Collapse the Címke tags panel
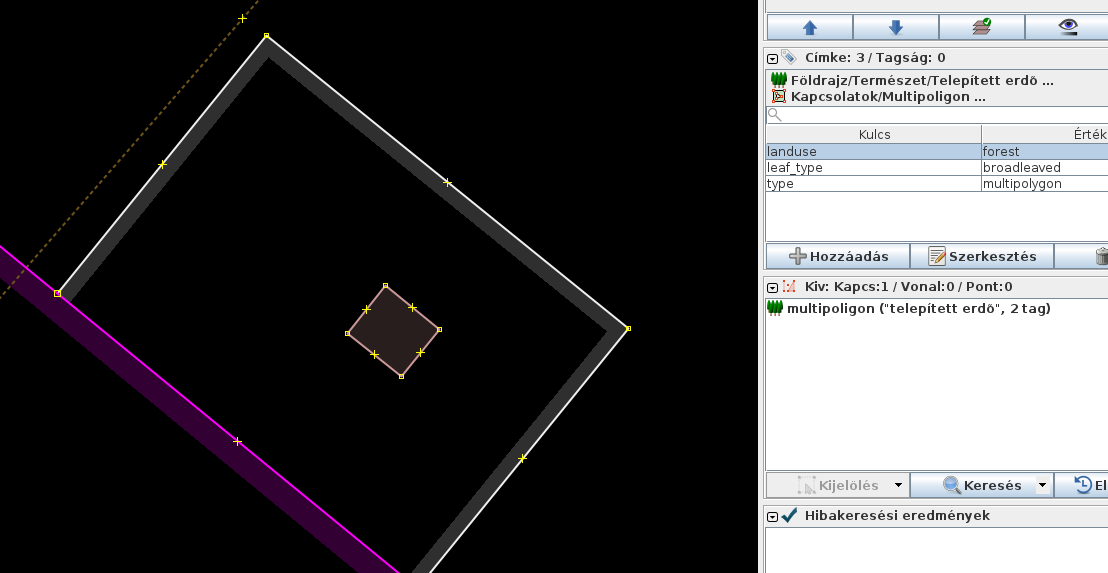The width and height of the screenshot is (1108, 573). coord(772,59)
